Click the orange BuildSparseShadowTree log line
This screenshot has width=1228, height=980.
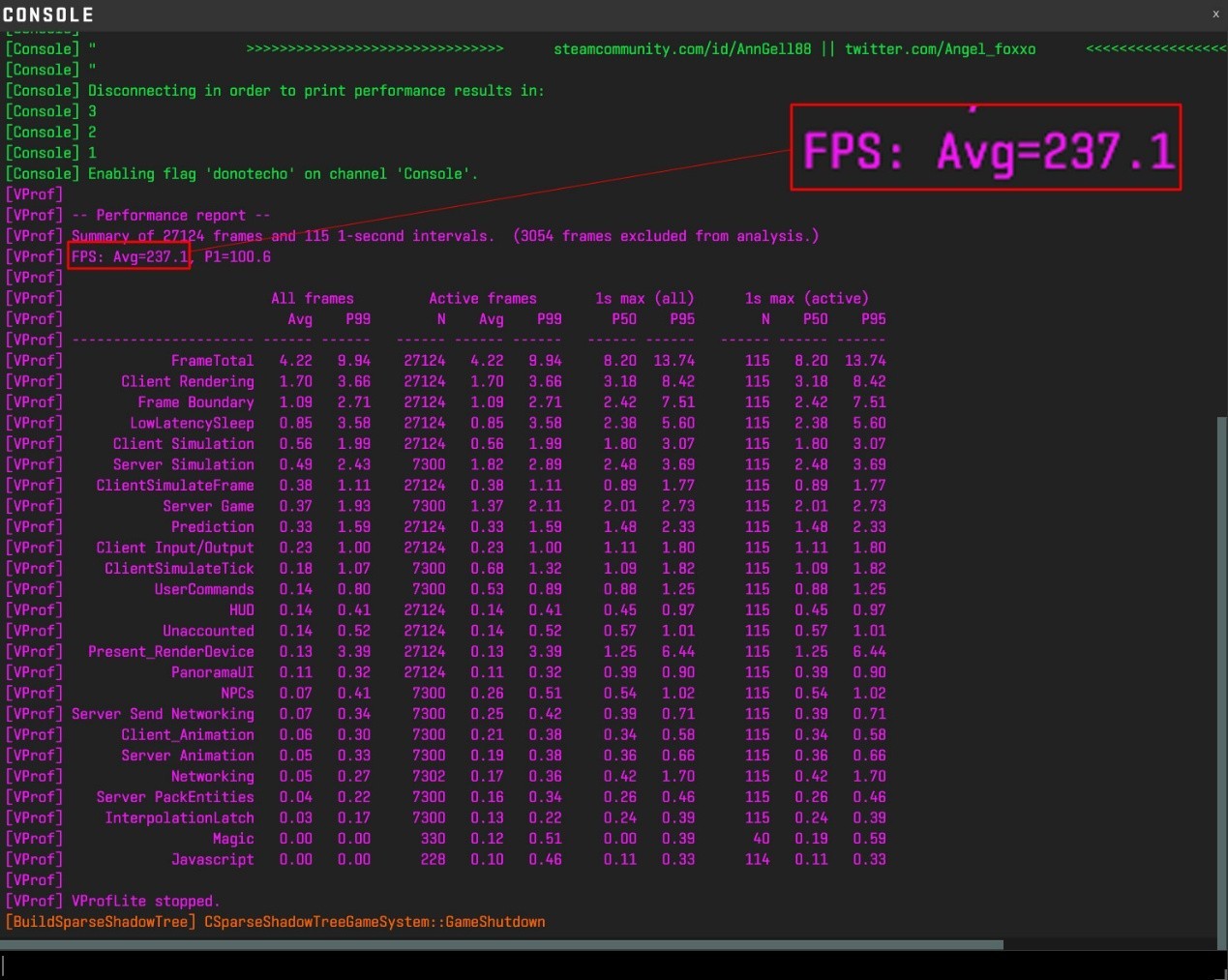coord(275,922)
